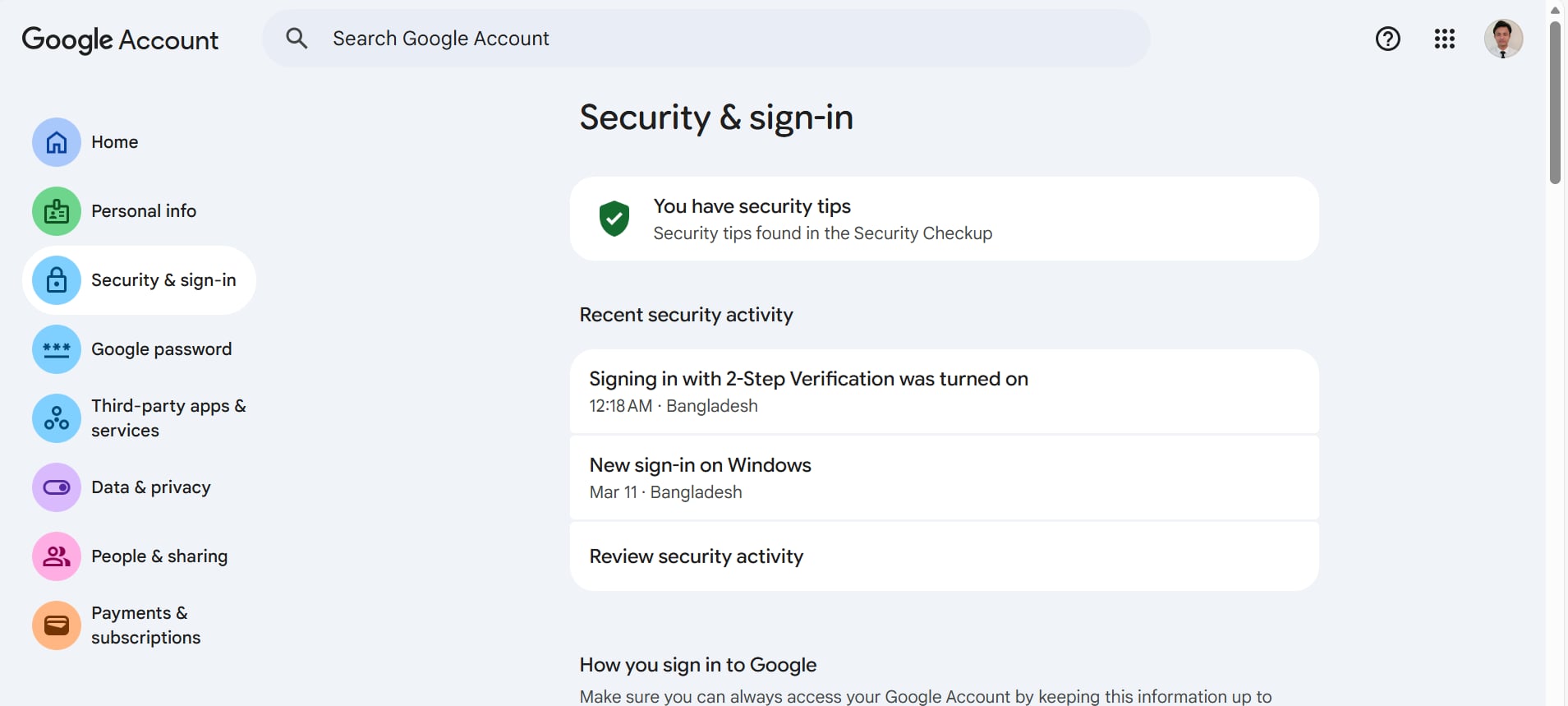Click the Security & sign-in lock icon

(x=57, y=280)
